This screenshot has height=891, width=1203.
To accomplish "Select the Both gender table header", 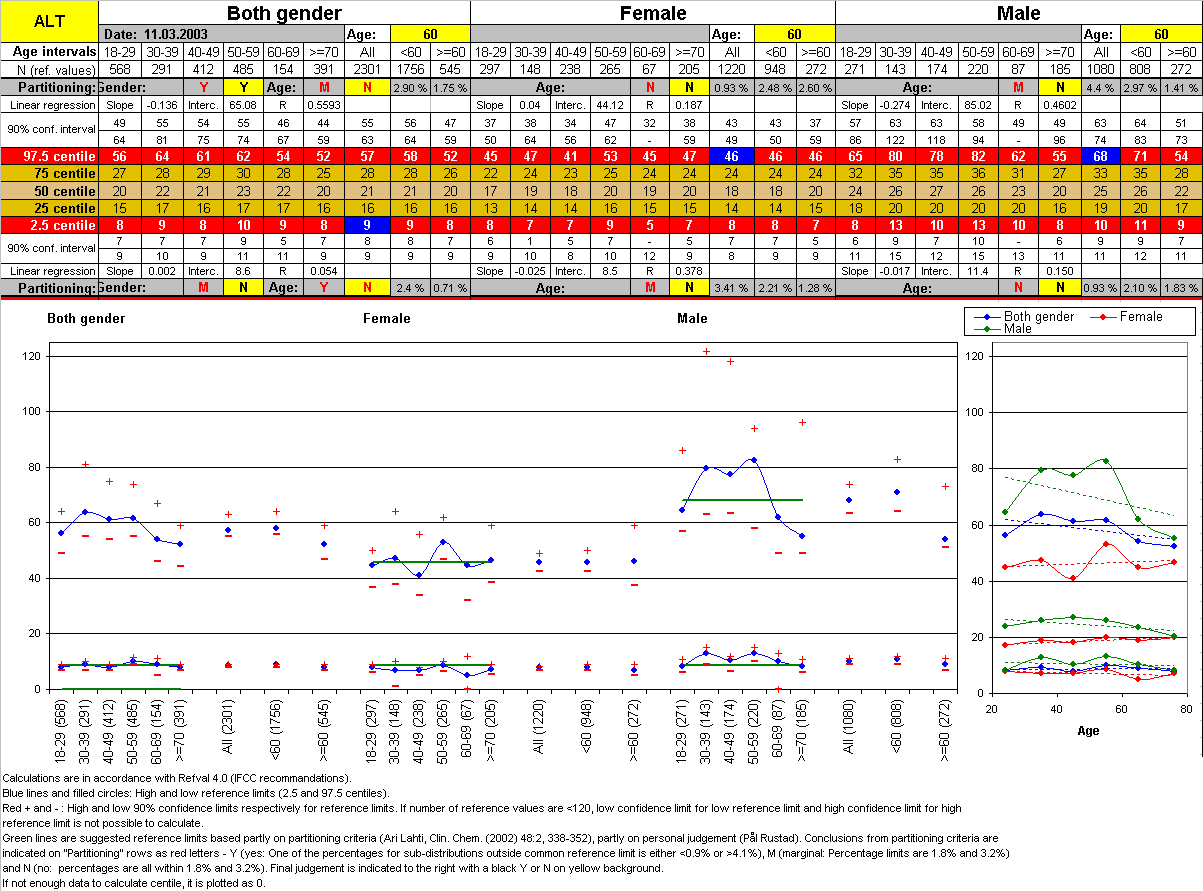I will tap(284, 13).
